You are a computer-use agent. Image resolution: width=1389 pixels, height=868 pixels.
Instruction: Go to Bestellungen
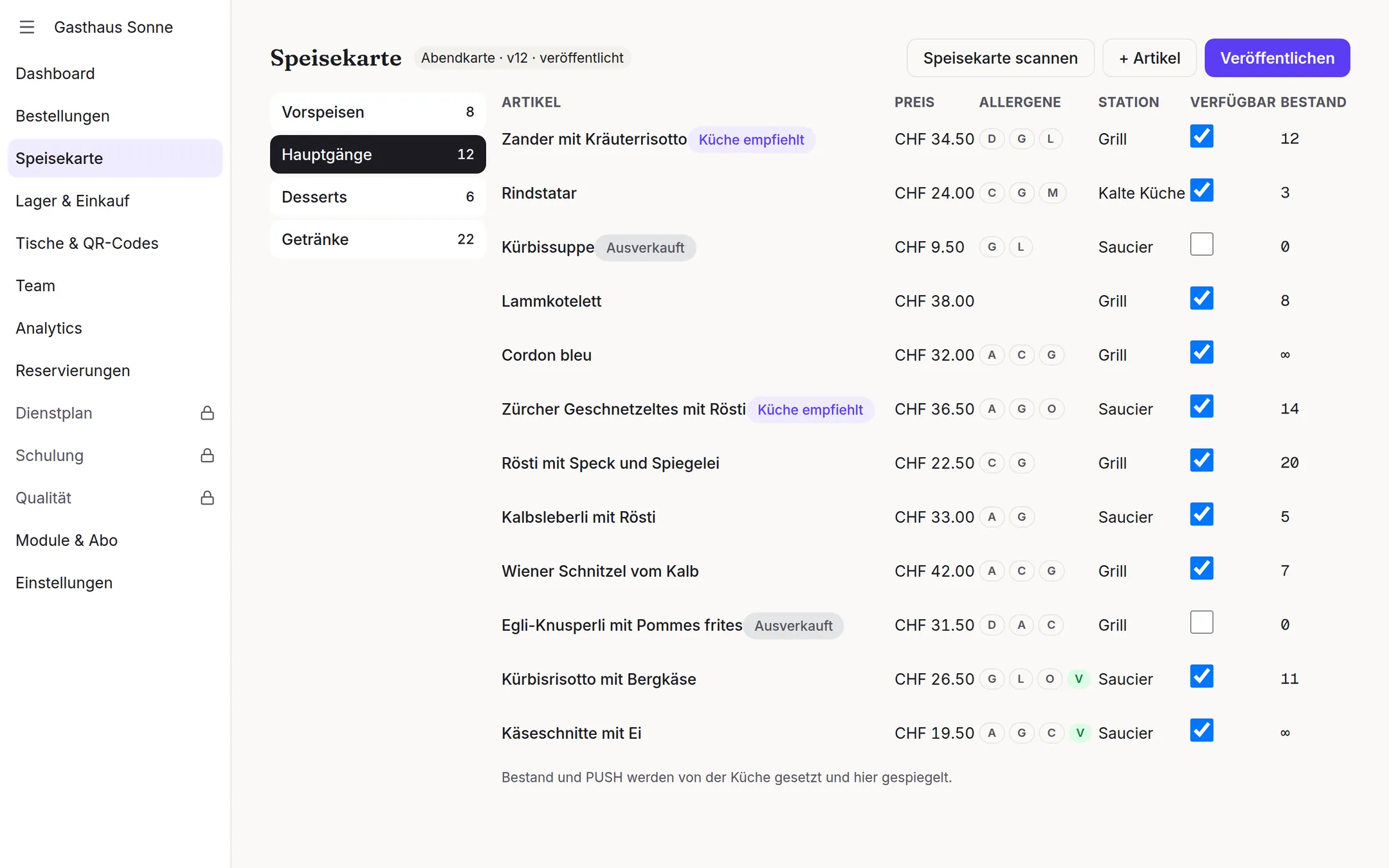(x=115, y=116)
